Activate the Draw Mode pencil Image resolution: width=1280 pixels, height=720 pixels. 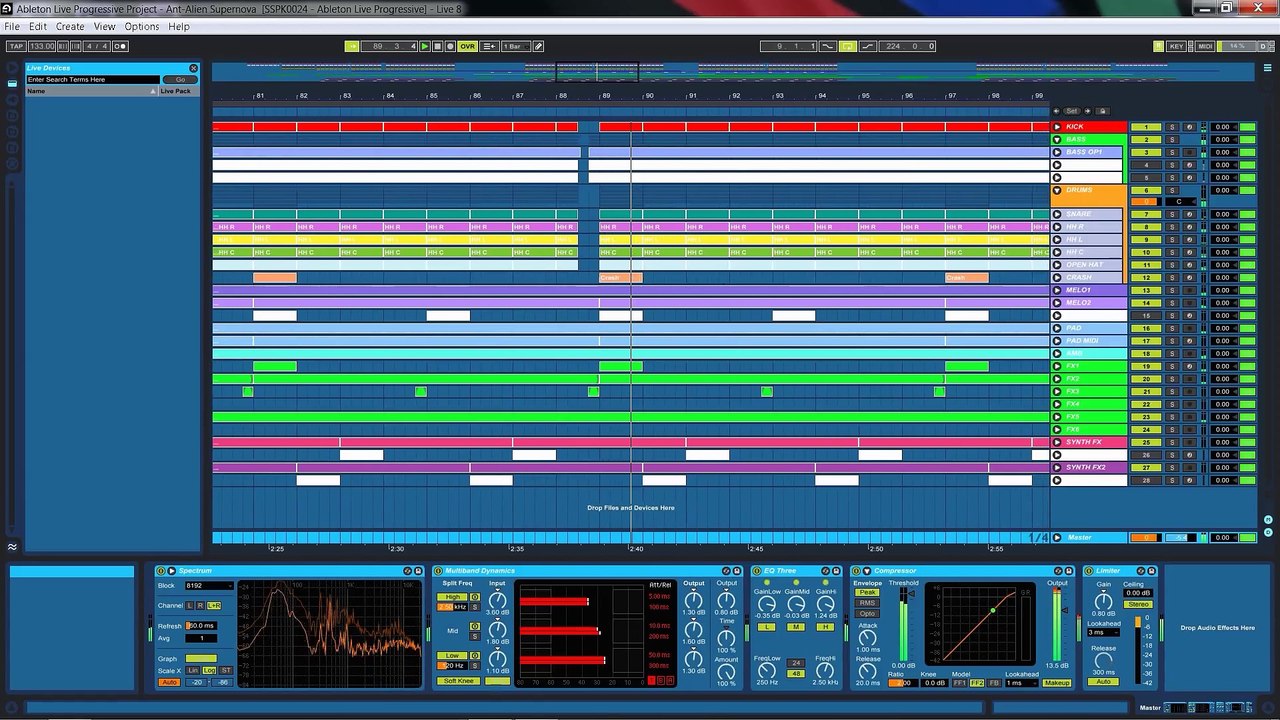(x=538, y=46)
